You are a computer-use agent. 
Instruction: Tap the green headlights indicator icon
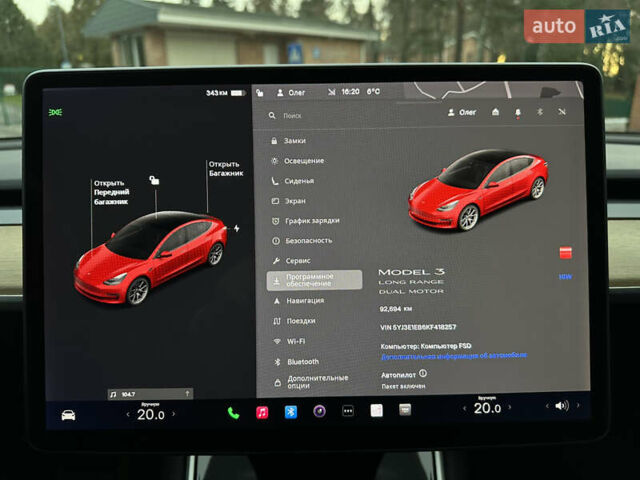[55, 112]
